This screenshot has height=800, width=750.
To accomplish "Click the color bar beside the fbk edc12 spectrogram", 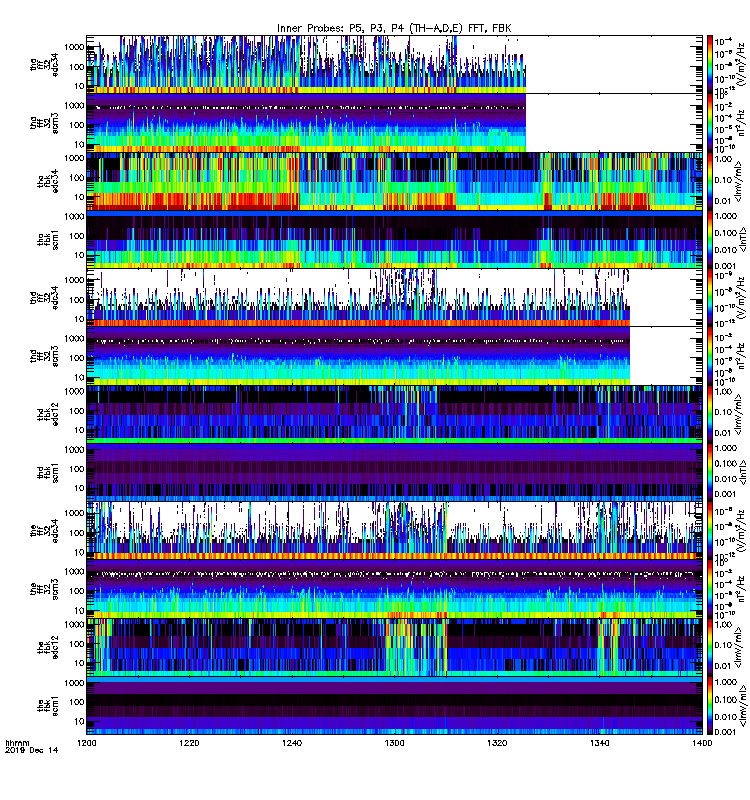I will [x=710, y=648].
